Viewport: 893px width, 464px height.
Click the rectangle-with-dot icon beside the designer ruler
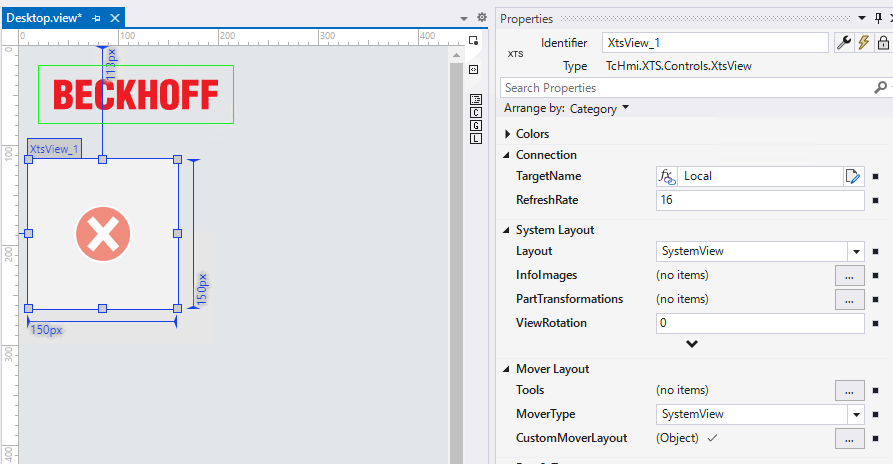(x=473, y=40)
